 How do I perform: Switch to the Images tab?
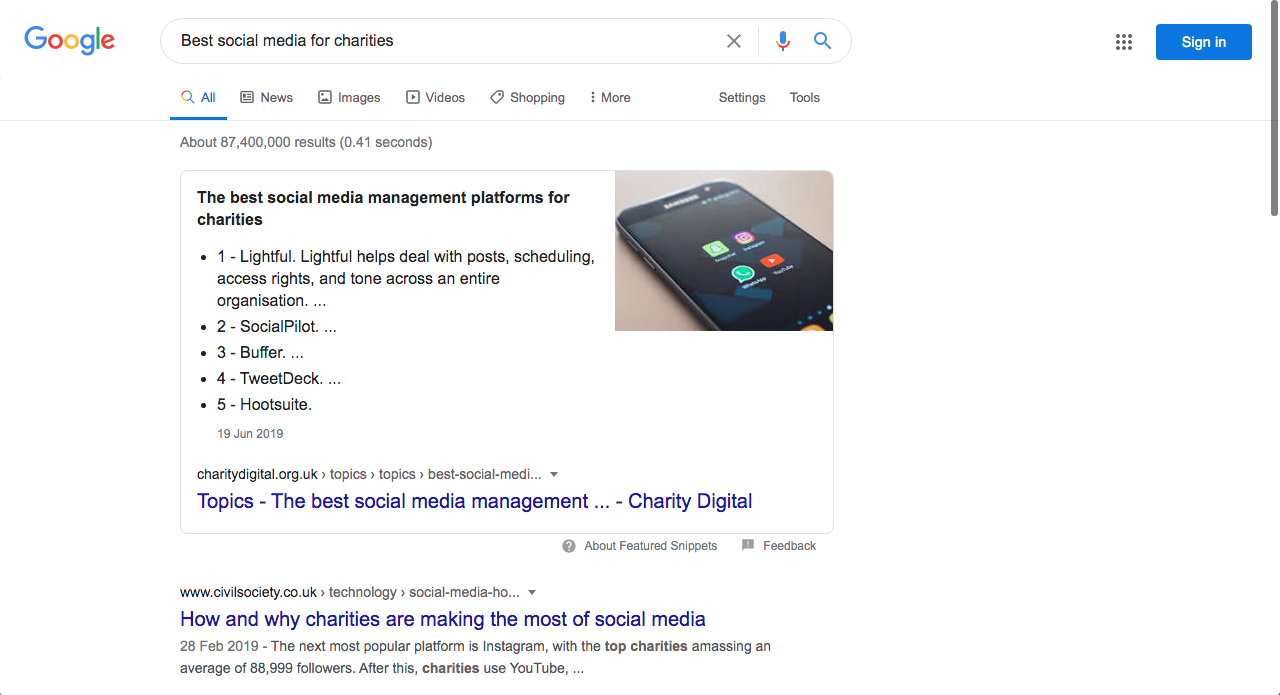point(349,98)
